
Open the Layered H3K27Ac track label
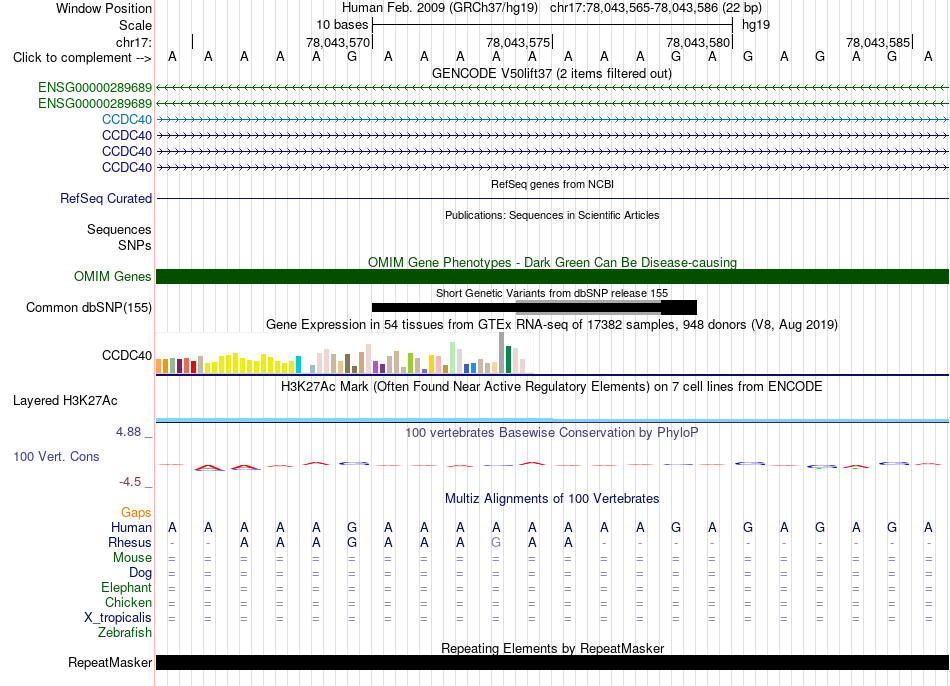pos(65,401)
